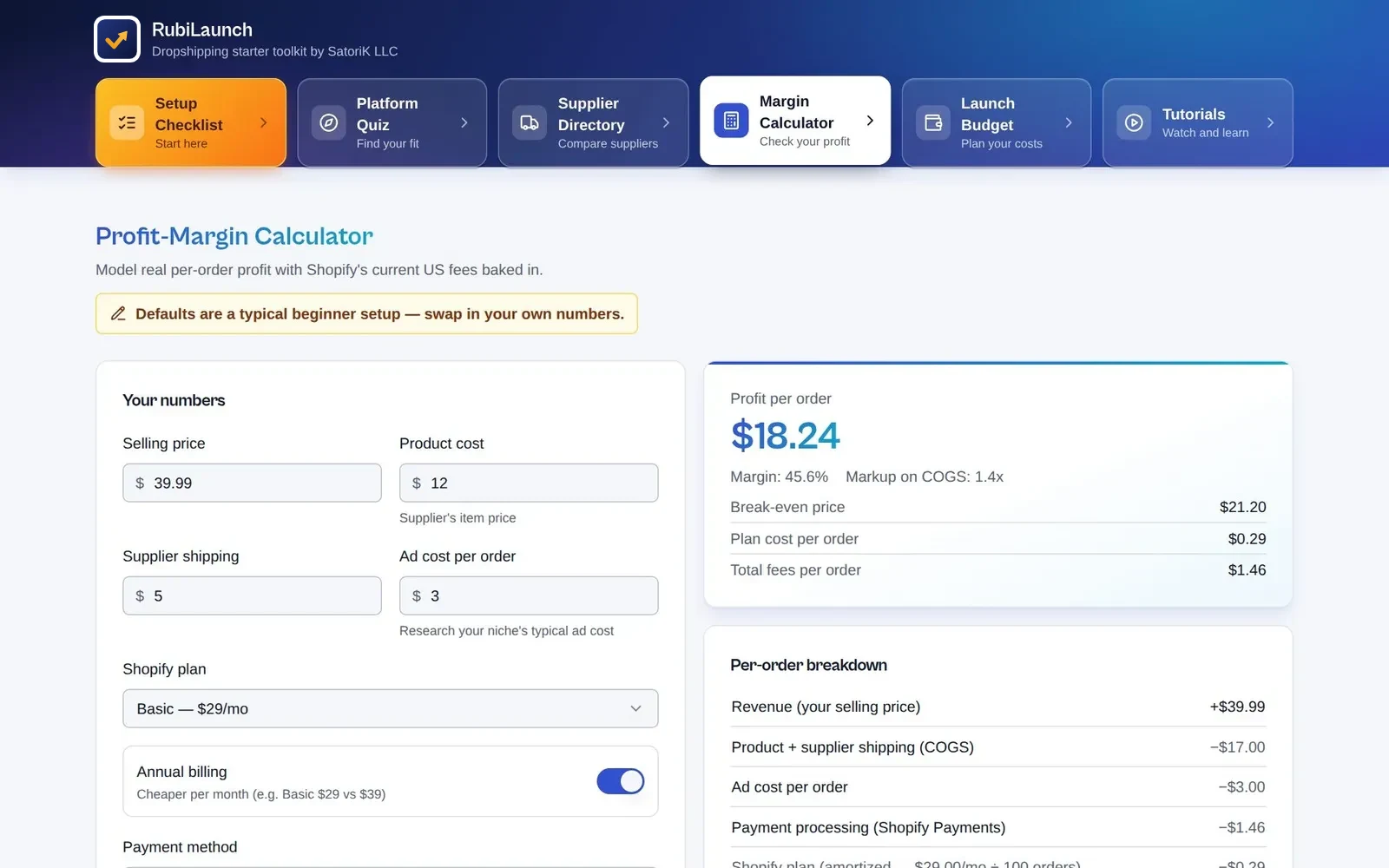
Task: Click the $18.24 profit per order value
Action: (x=786, y=436)
